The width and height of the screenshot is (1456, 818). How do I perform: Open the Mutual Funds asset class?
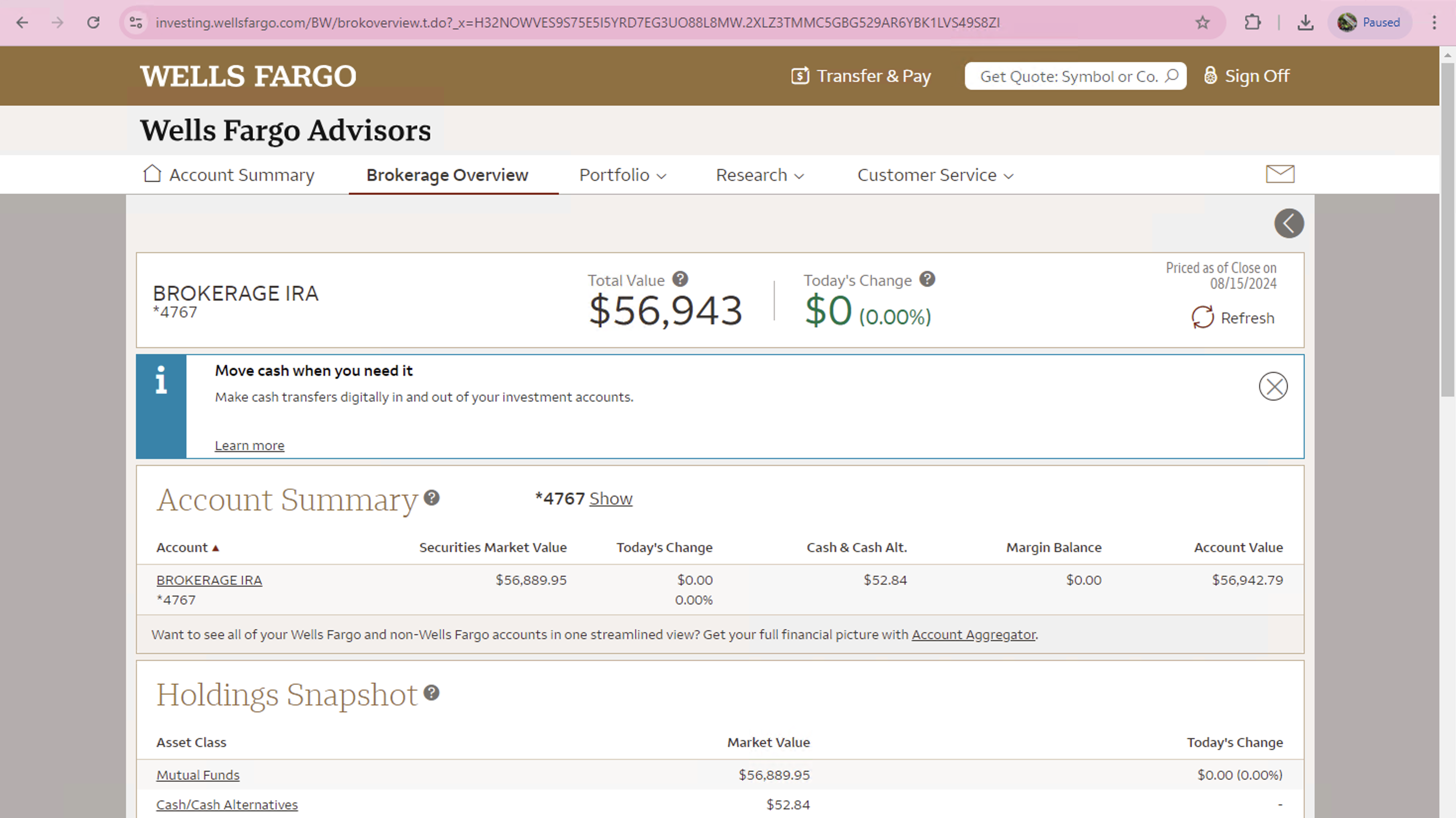coord(198,775)
